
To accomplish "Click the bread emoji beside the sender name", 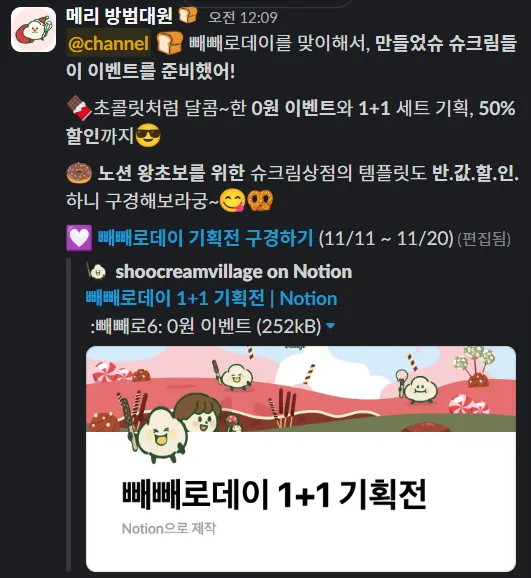I will (x=188, y=15).
